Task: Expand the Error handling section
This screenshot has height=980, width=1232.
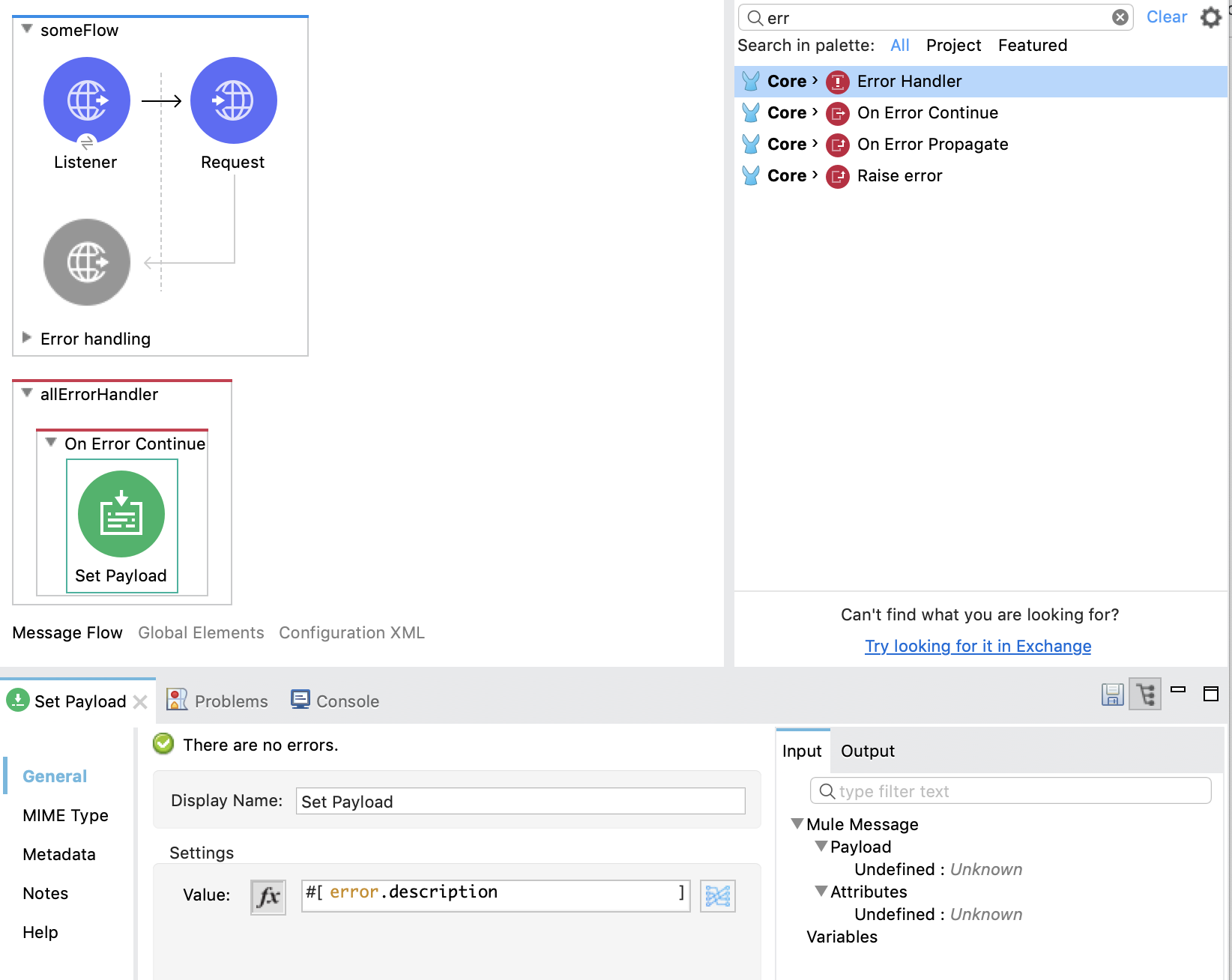Action: 27,338
